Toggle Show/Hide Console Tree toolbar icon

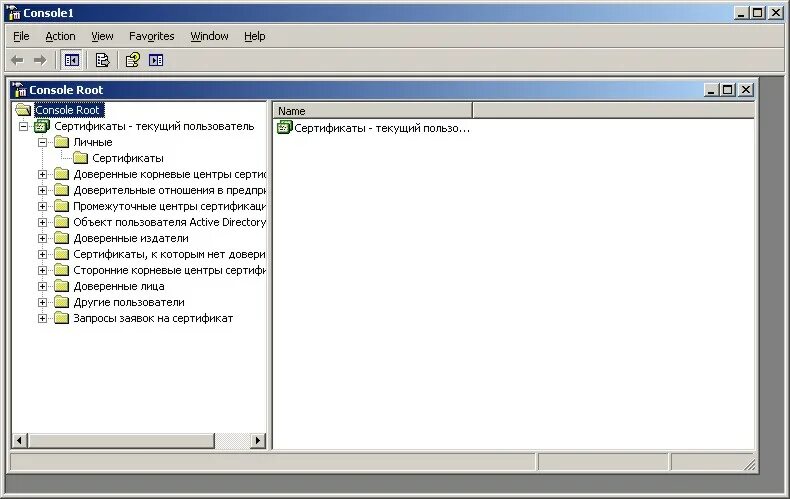[x=72, y=60]
